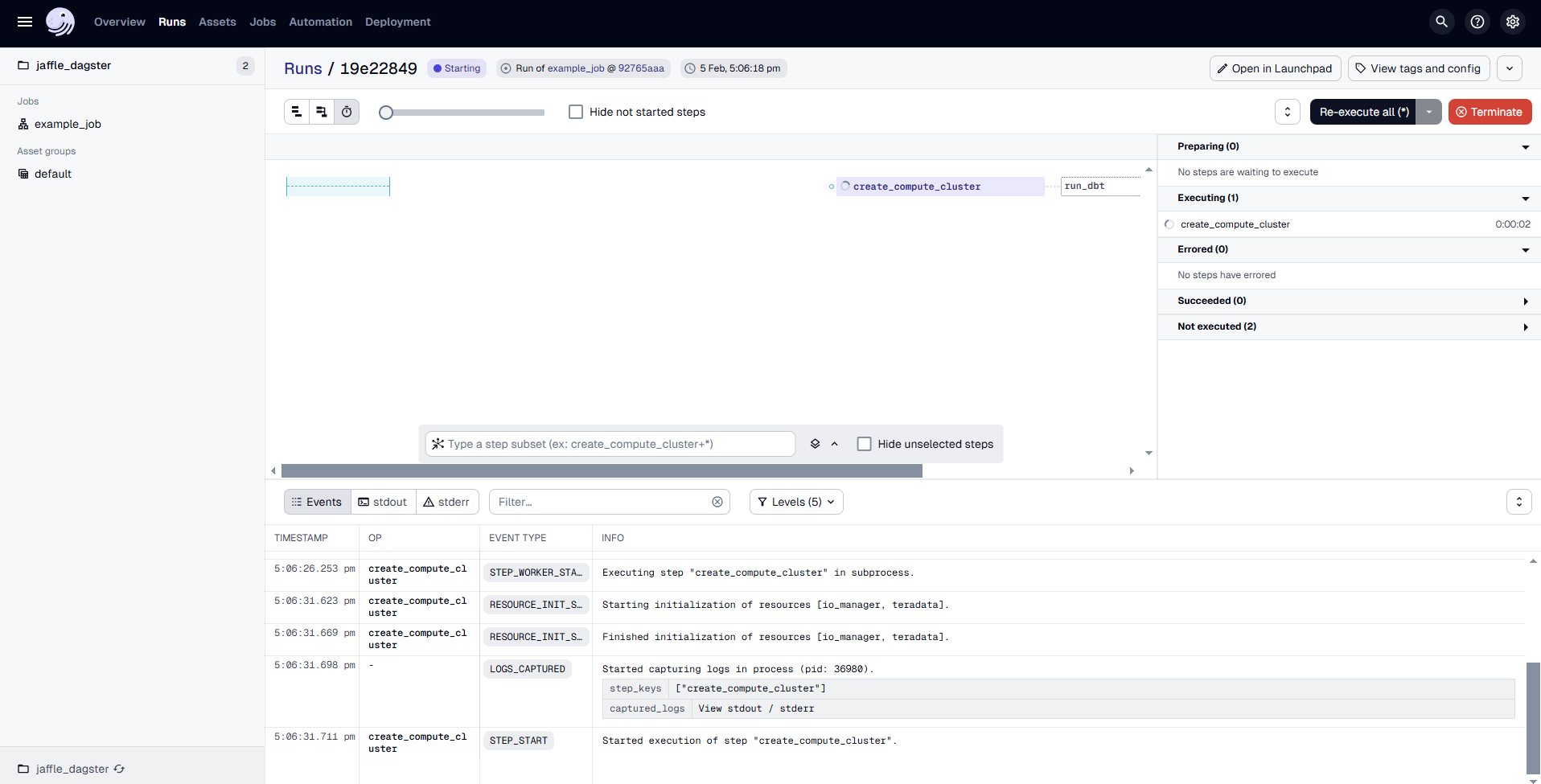The width and height of the screenshot is (1541, 784).
Task: Enable Hide not started steps checkbox
Action: click(576, 112)
